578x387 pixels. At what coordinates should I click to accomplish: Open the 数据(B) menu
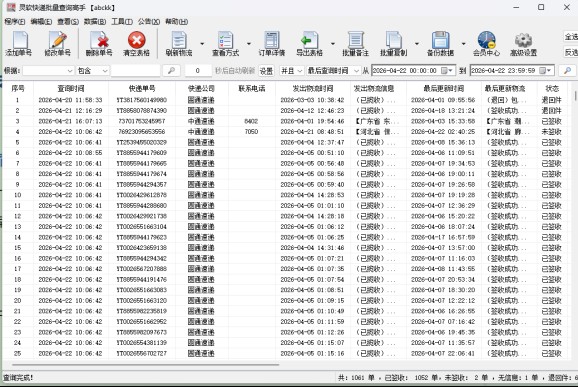(x=95, y=22)
